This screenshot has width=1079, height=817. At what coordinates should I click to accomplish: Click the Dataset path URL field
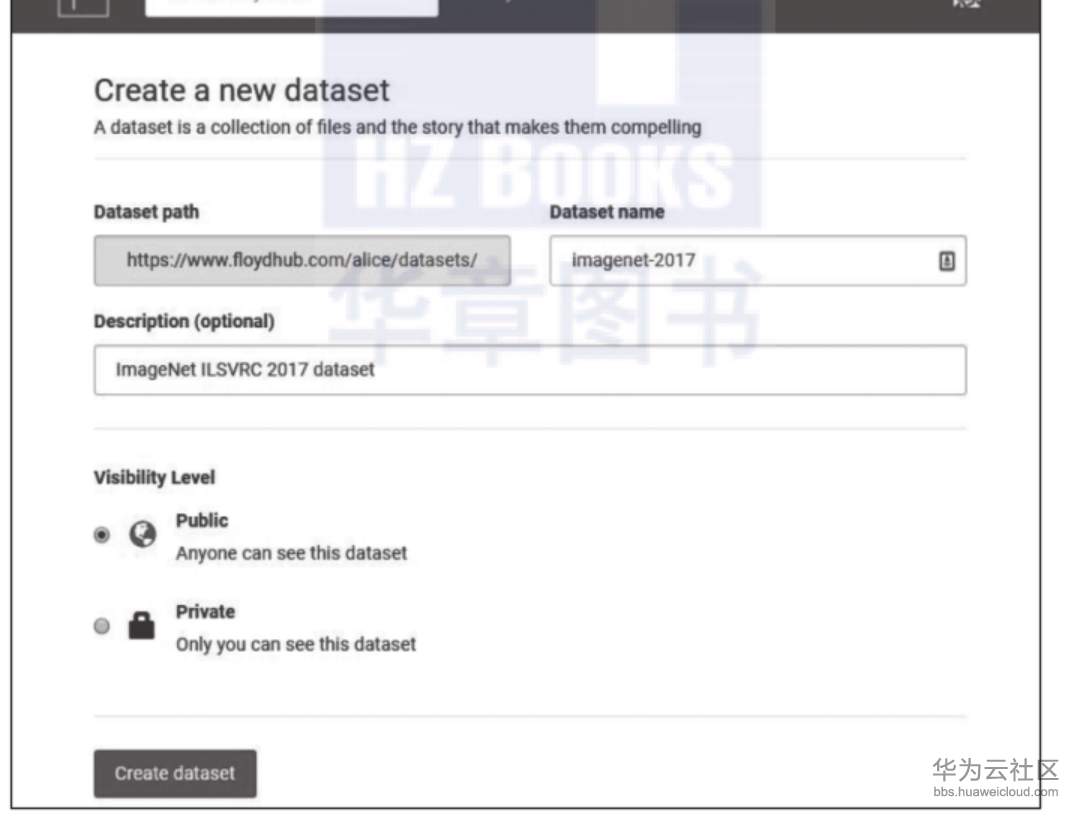point(302,261)
